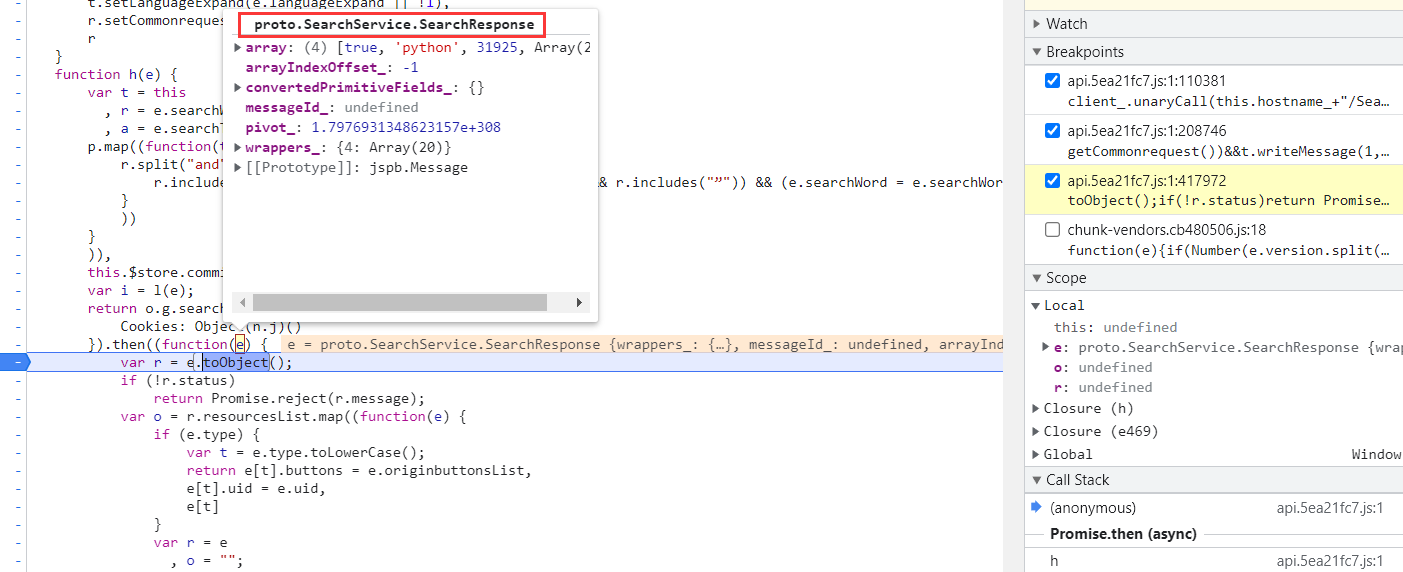Collapse the Scope section

coord(1036,278)
